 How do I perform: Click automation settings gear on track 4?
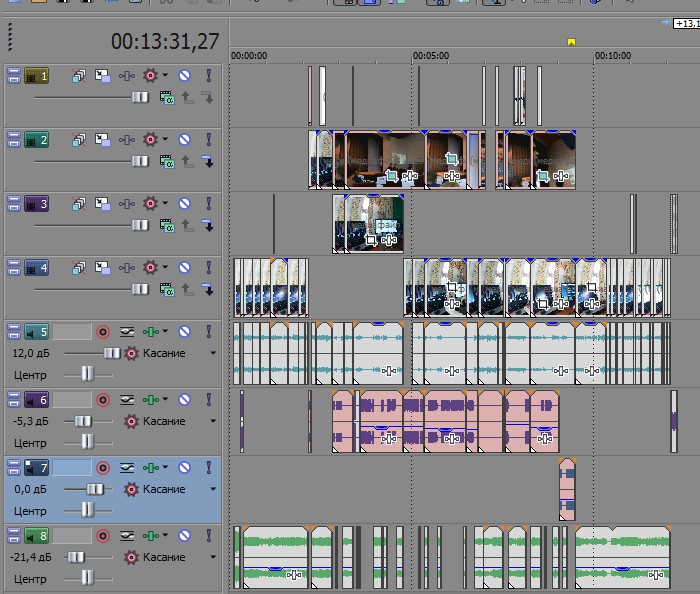150,268
